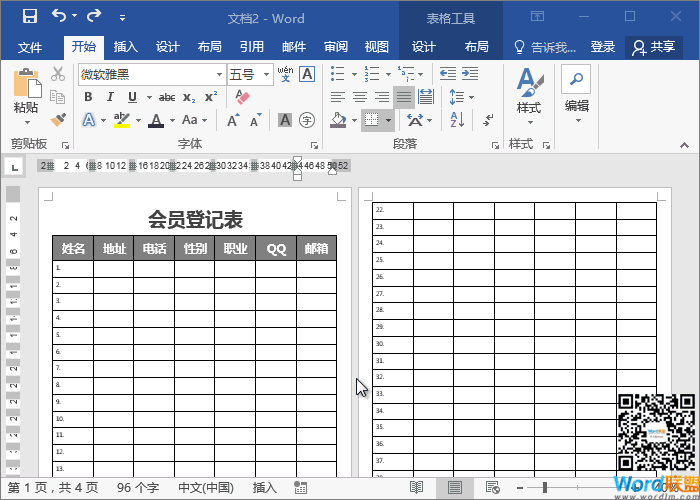Switch to Read Mode view in status bar

click(x=416, y=488)
